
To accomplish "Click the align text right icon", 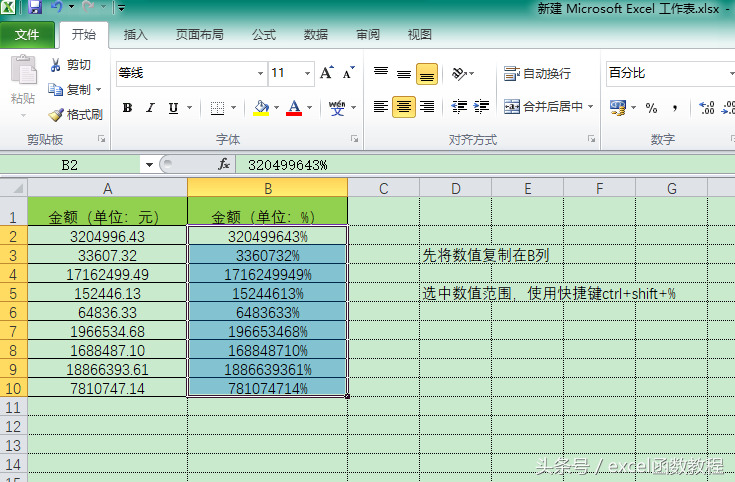I will click(x=427, y=107).
